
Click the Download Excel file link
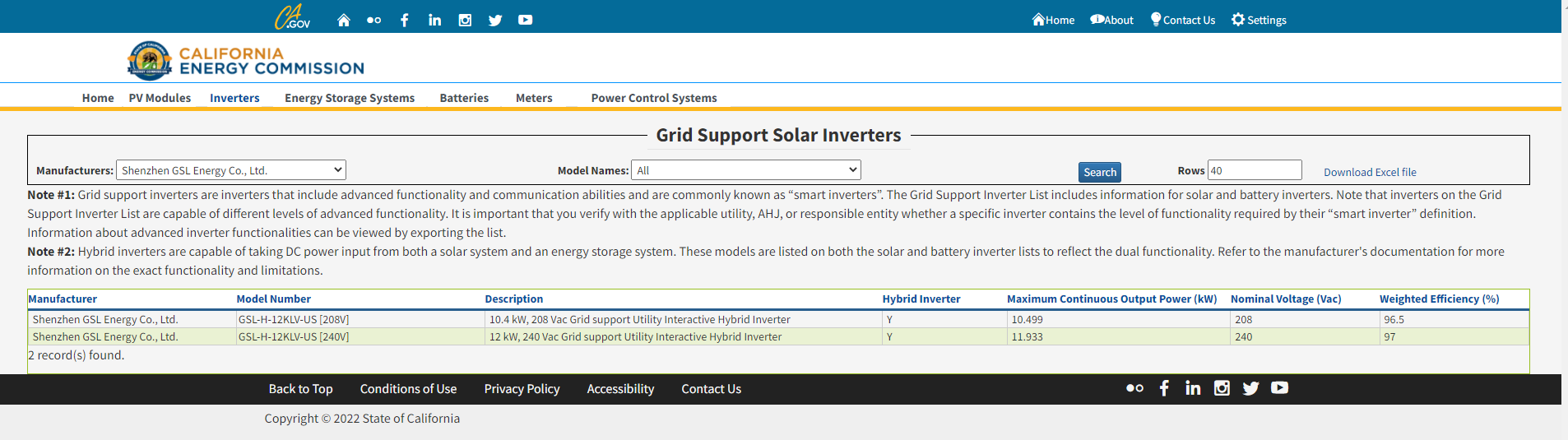coord(1370,172)
